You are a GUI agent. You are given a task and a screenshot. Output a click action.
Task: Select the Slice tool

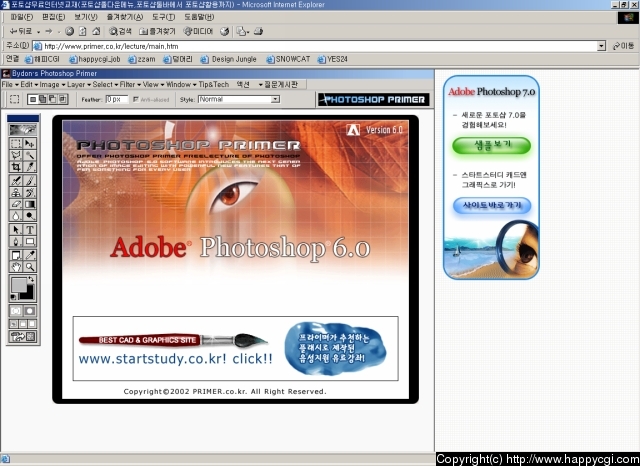(x=29, y=166)
